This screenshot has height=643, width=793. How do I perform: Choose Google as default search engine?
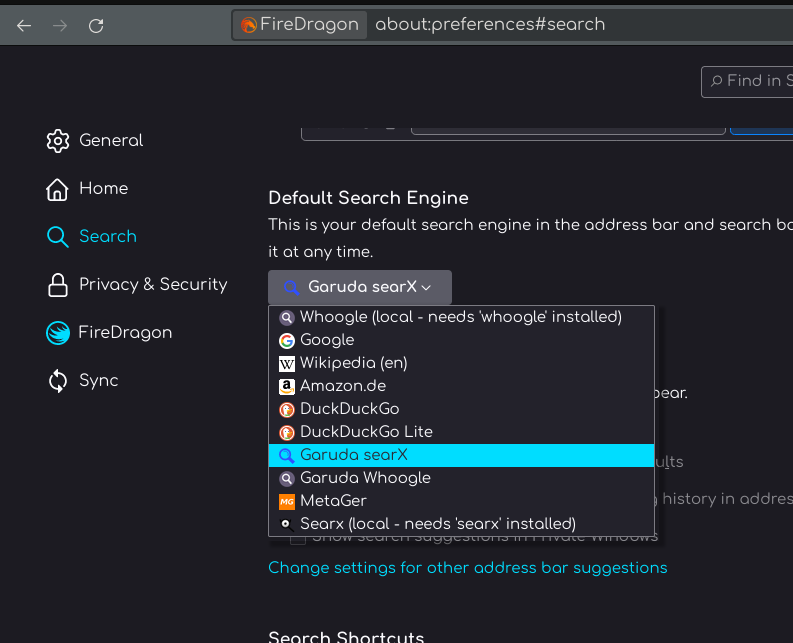[461, 340]
